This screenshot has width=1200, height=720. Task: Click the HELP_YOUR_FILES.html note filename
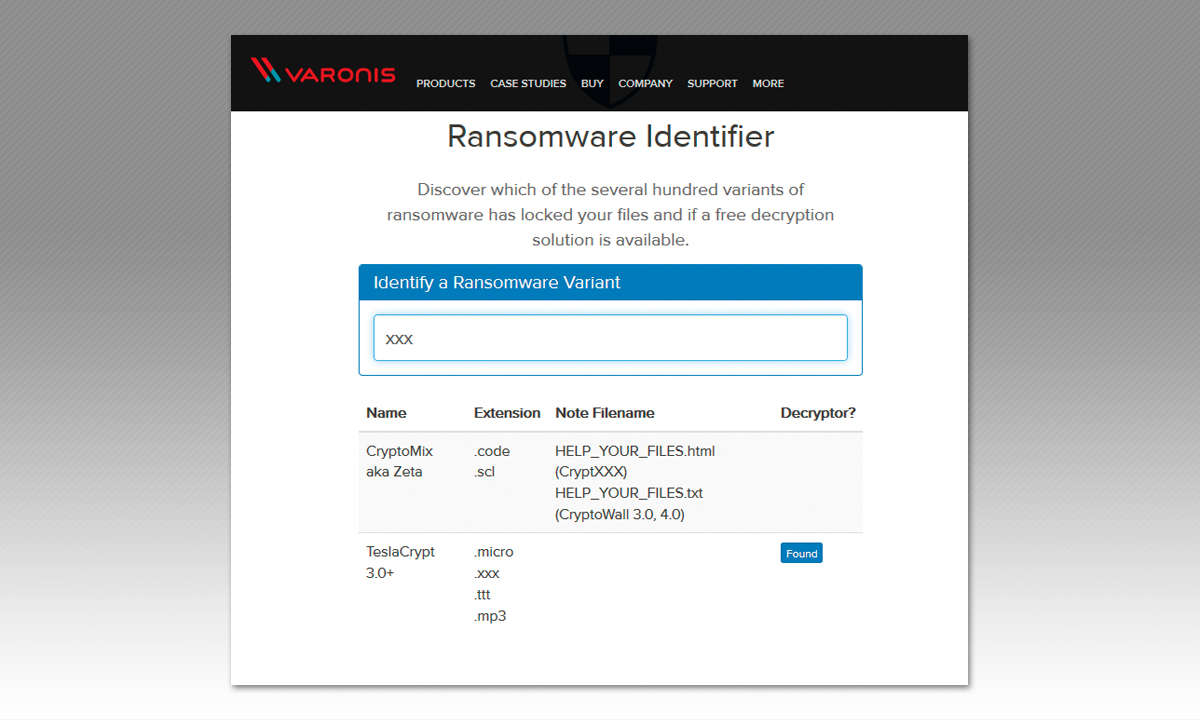click(x=635, y=451)
